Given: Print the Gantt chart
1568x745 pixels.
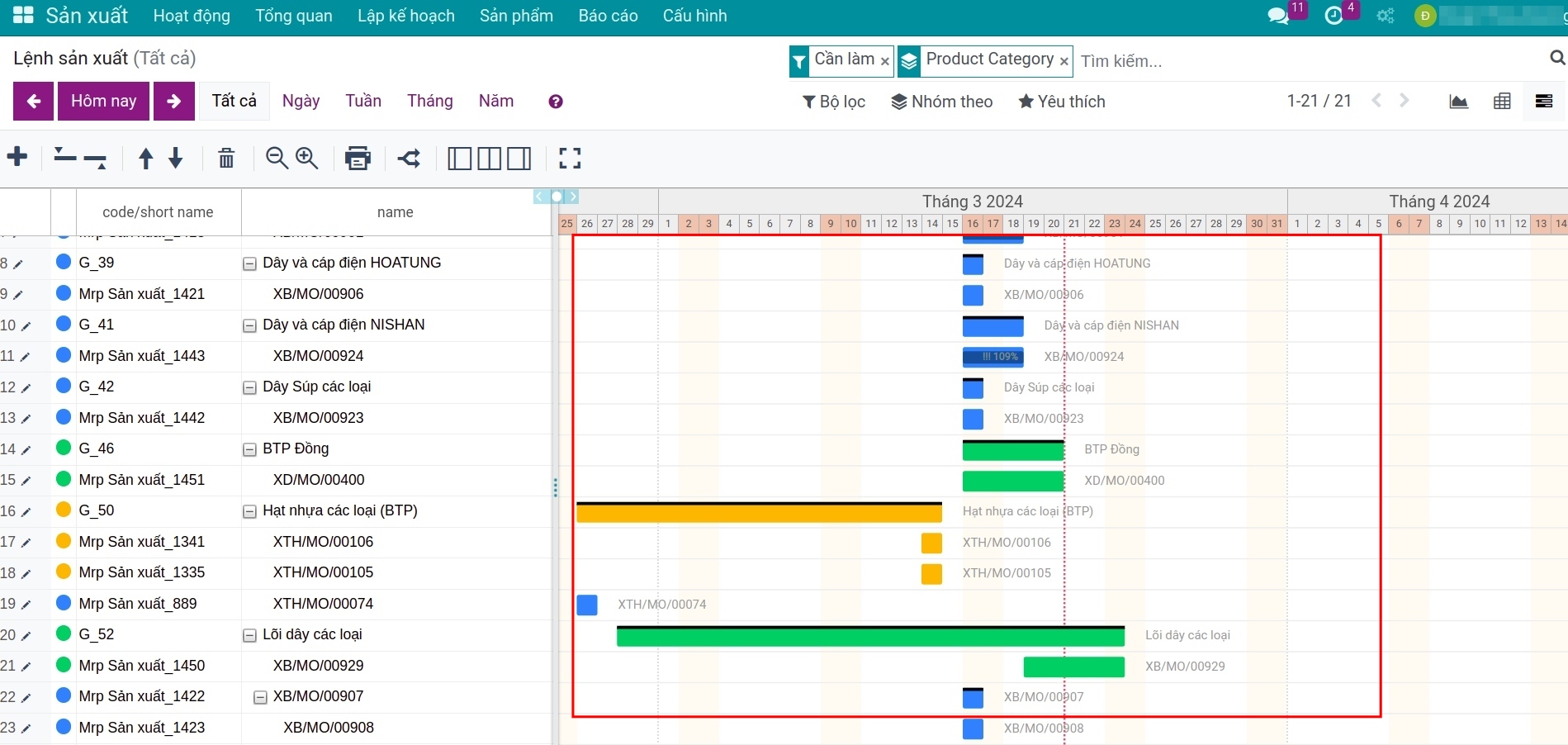Looking at the screenshot, I should pyautogui.click(x=358, y=158).
